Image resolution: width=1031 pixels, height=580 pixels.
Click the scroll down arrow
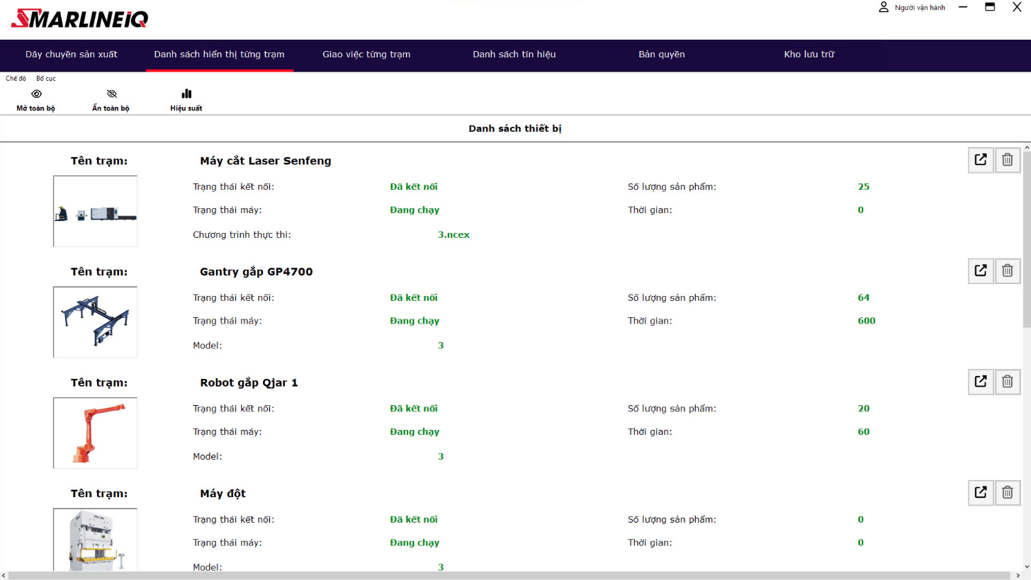tap(1026, 566)
